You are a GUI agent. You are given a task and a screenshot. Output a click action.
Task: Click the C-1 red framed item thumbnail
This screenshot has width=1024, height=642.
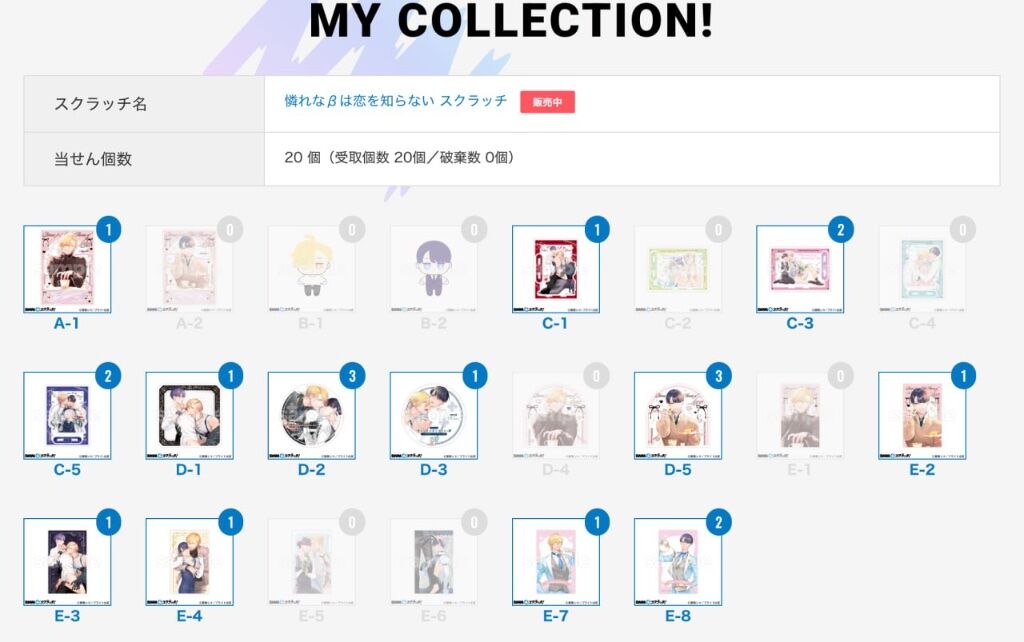point(556,269)
